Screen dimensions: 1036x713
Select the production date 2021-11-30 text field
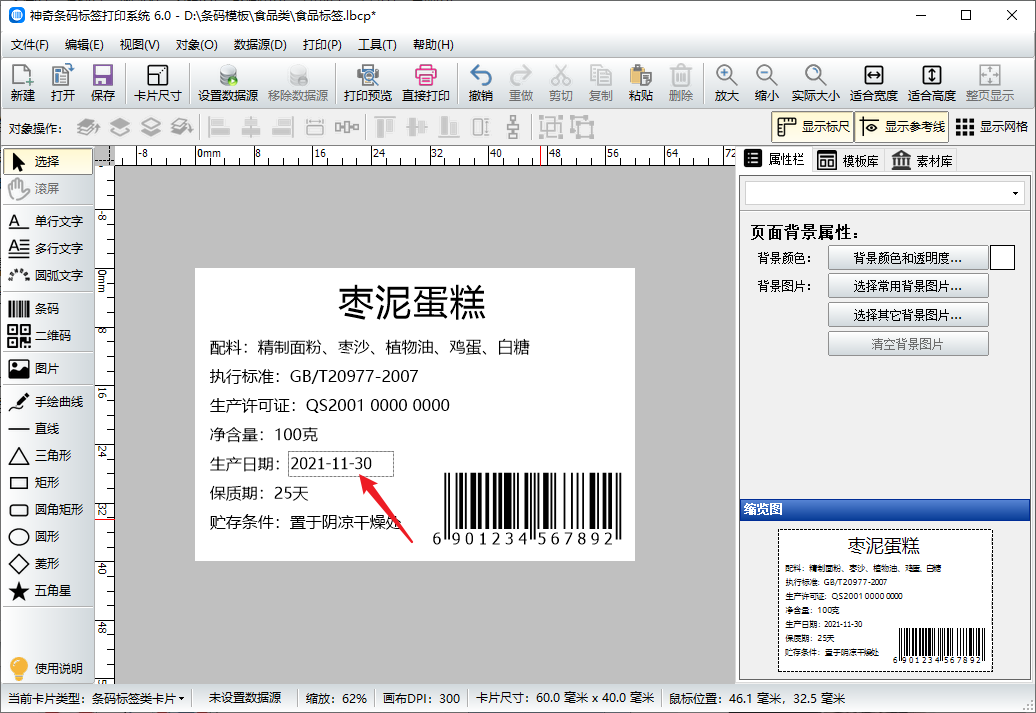pyautogui.click(x=340, y=464)
